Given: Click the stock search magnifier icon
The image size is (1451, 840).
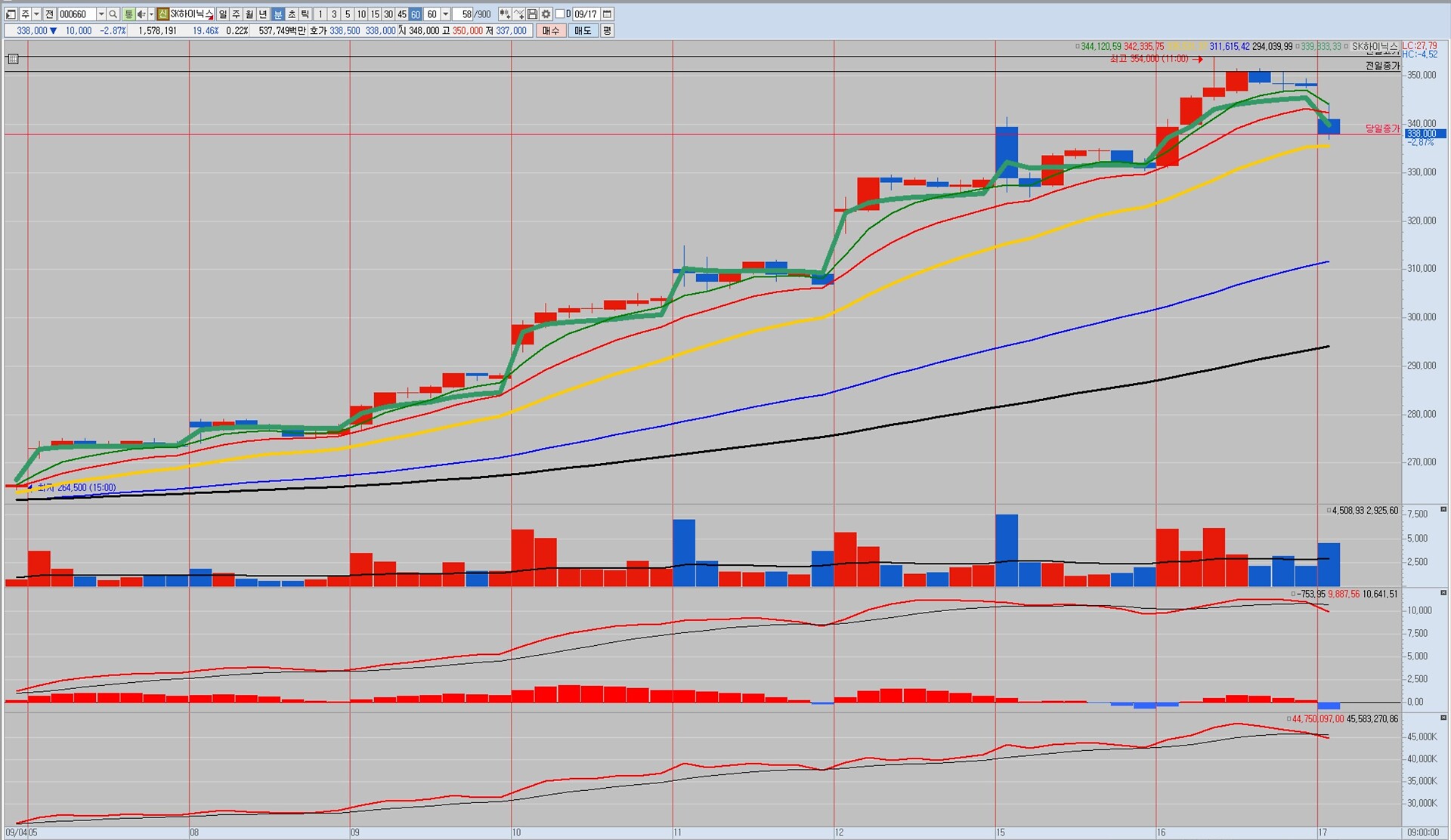Looking at the screenshot, I should point(113,14).
